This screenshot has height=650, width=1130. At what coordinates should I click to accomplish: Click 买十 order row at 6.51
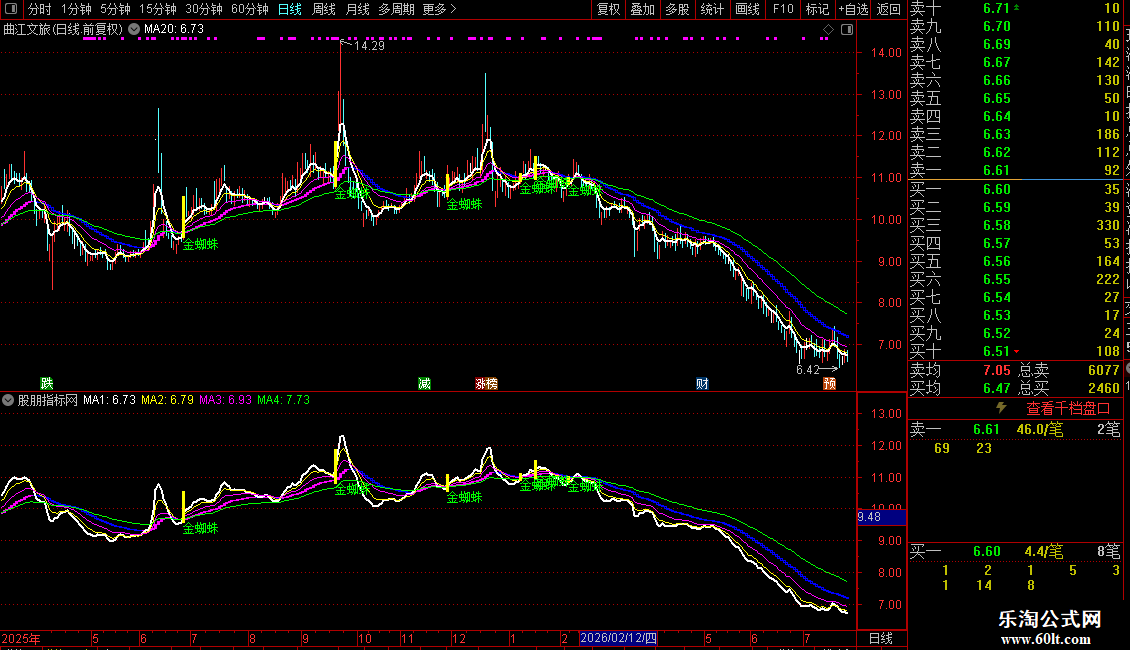[x=1015, y=351]
